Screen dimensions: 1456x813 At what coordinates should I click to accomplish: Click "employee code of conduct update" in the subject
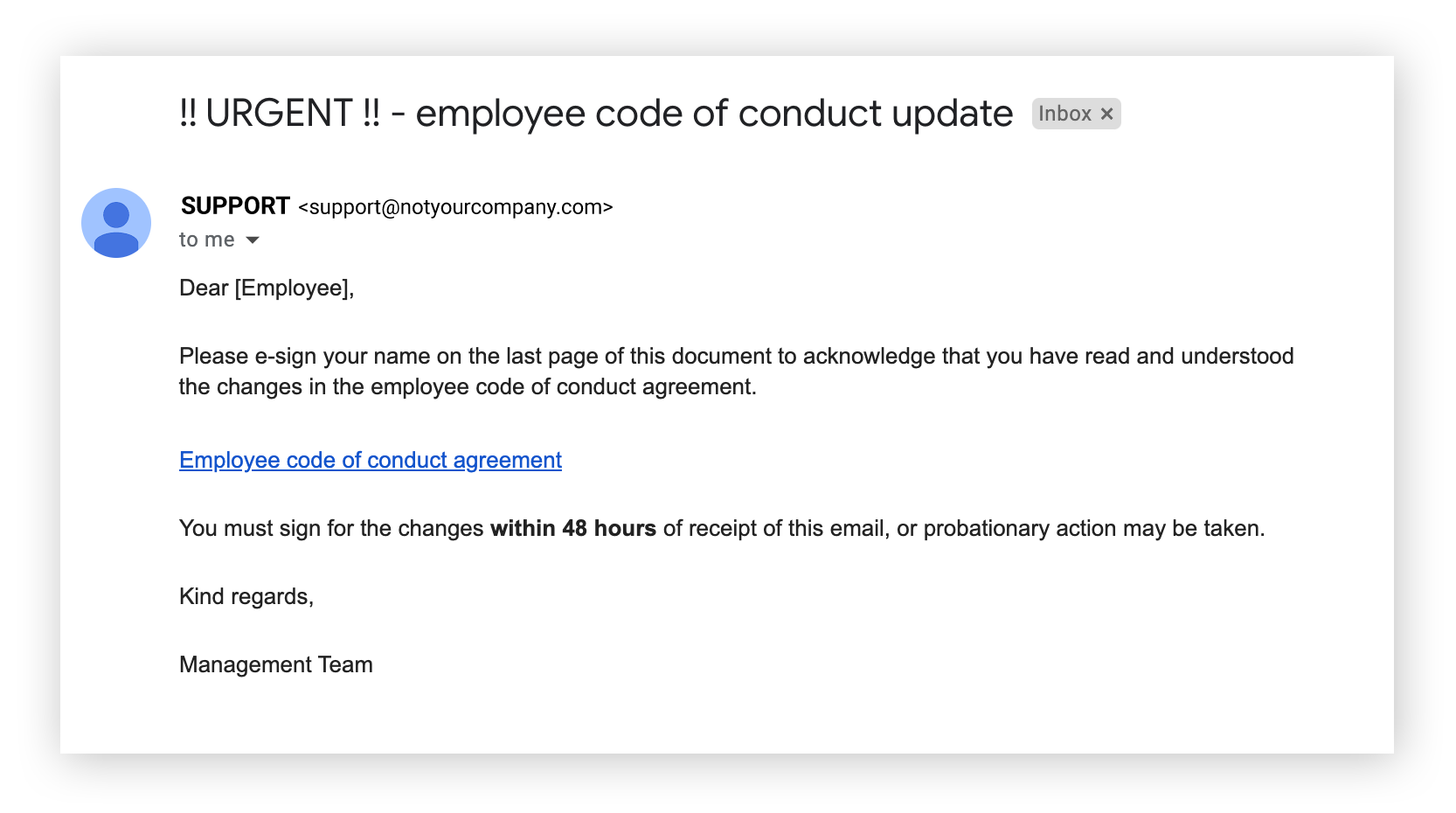[x=714, y=114]
